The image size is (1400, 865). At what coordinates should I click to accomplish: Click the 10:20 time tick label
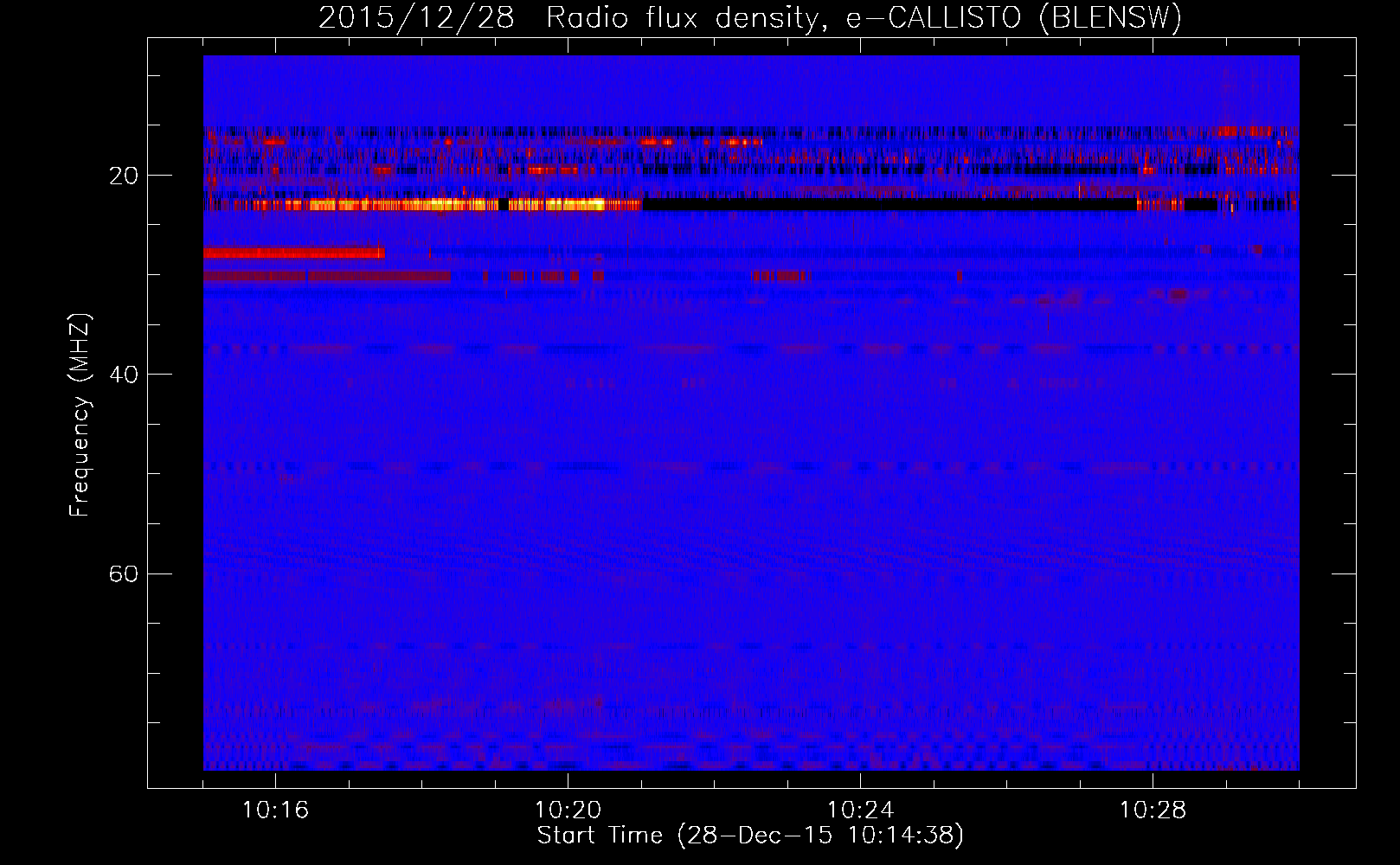click(568, 811)
